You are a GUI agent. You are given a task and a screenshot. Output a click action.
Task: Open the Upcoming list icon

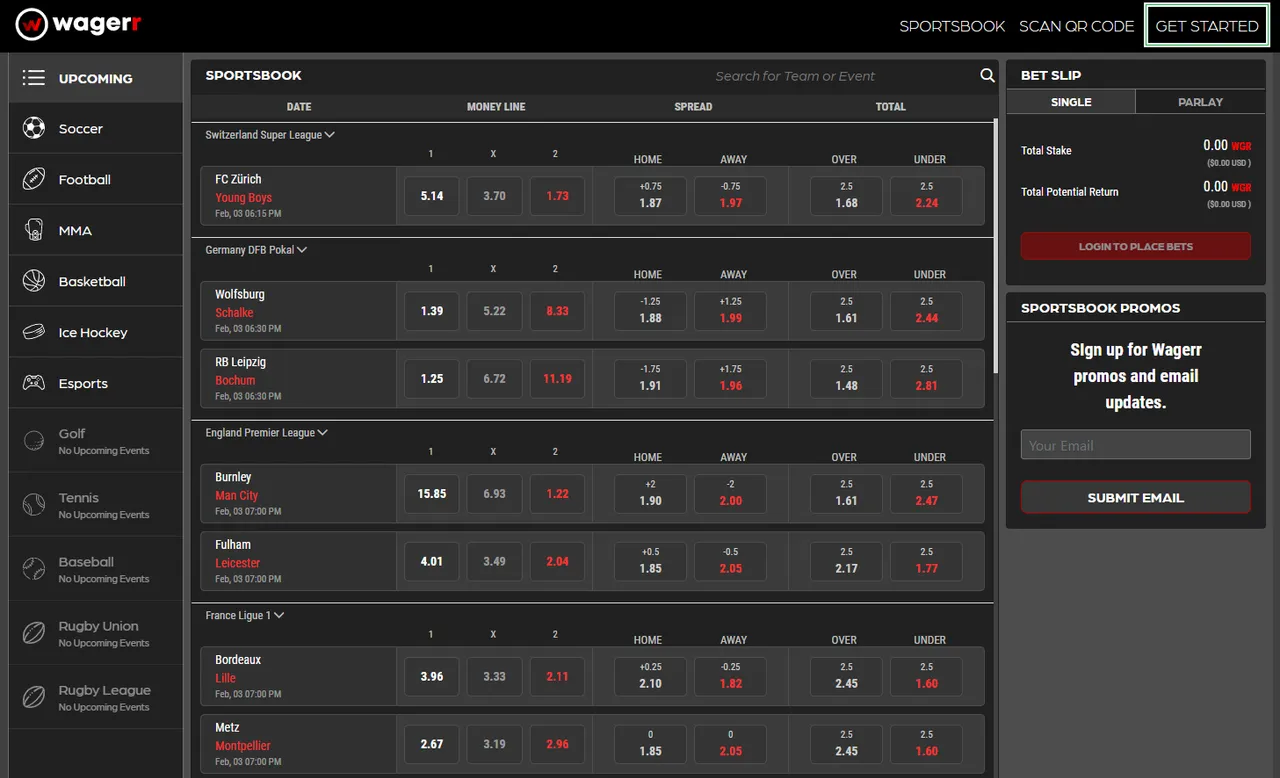pyautogui.click(x=34, y=78)
